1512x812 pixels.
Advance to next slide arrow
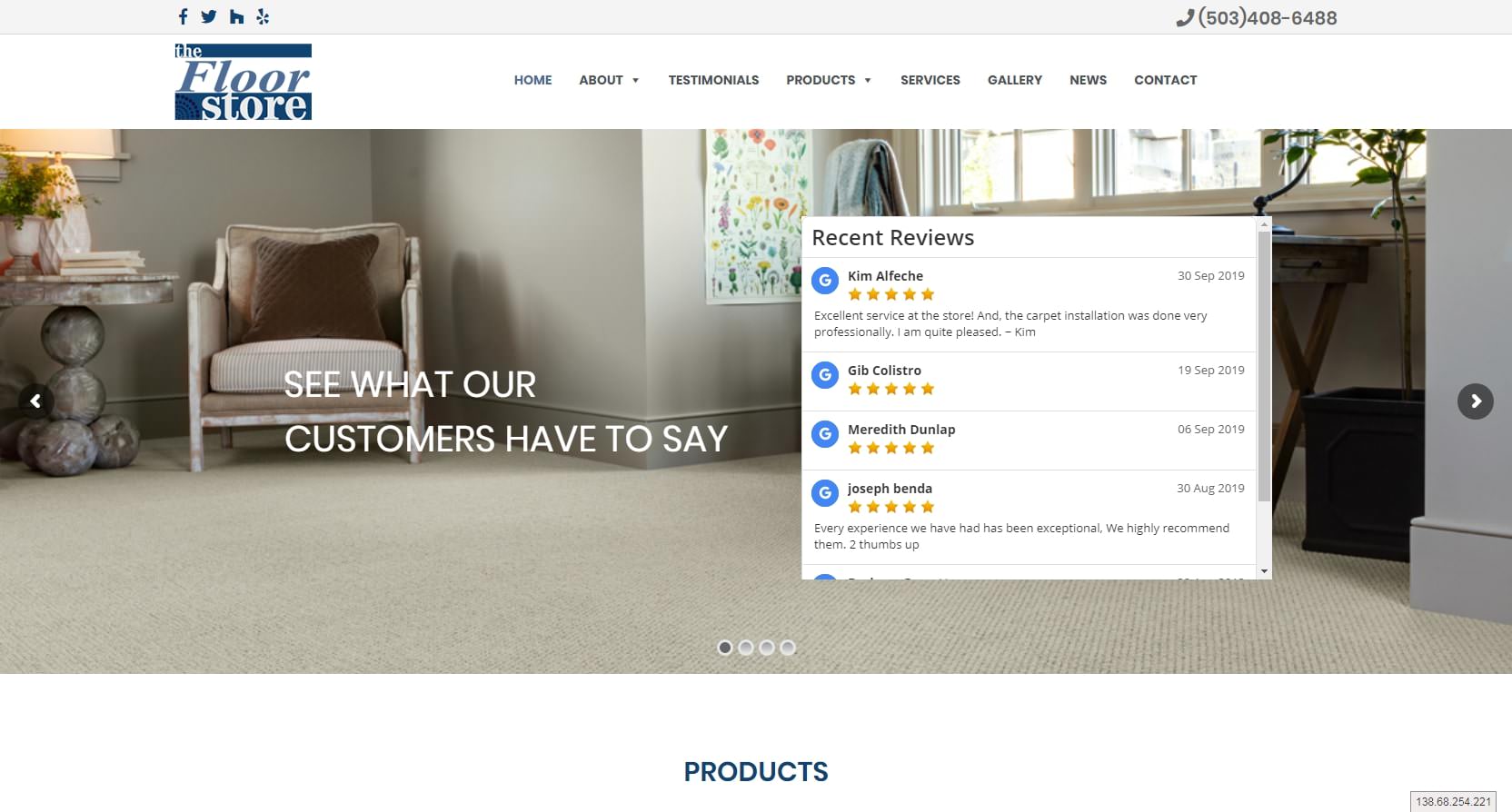pos(1476,401)
